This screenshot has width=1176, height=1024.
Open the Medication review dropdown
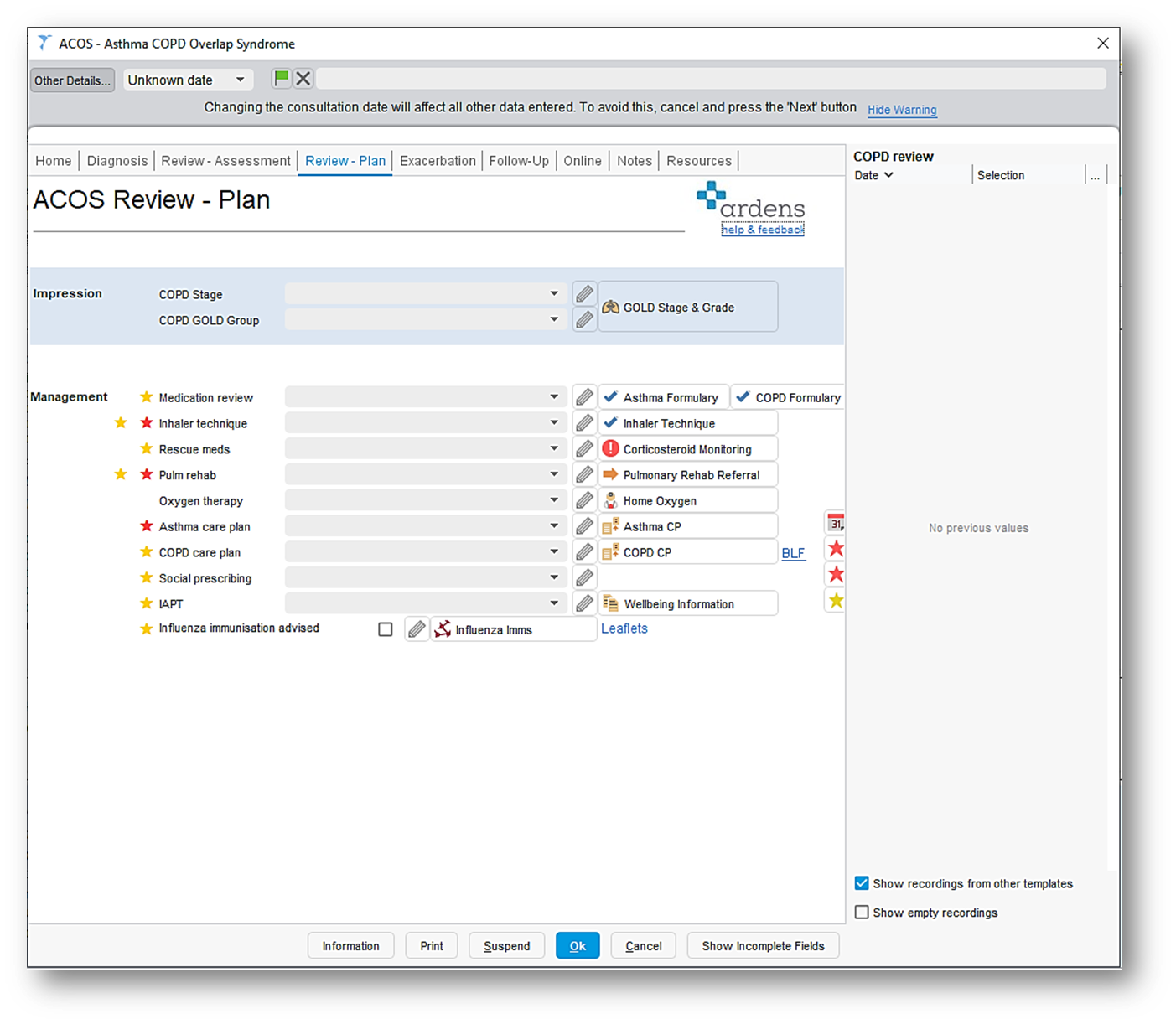[426, 397]
